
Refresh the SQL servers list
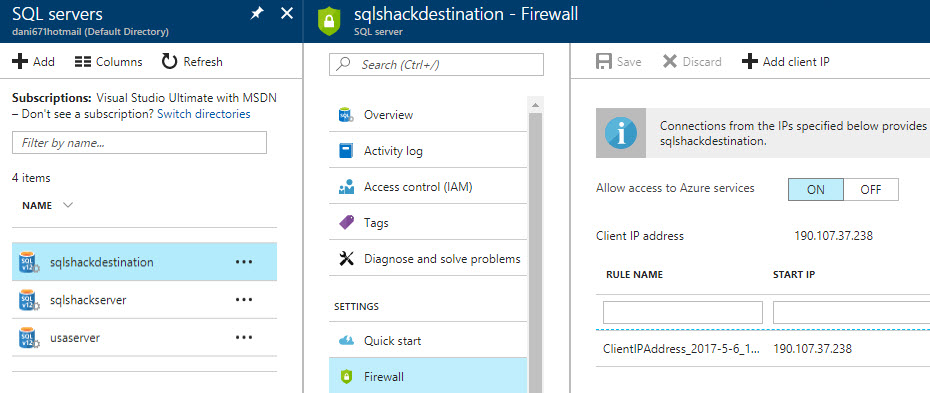click(192, 62)
